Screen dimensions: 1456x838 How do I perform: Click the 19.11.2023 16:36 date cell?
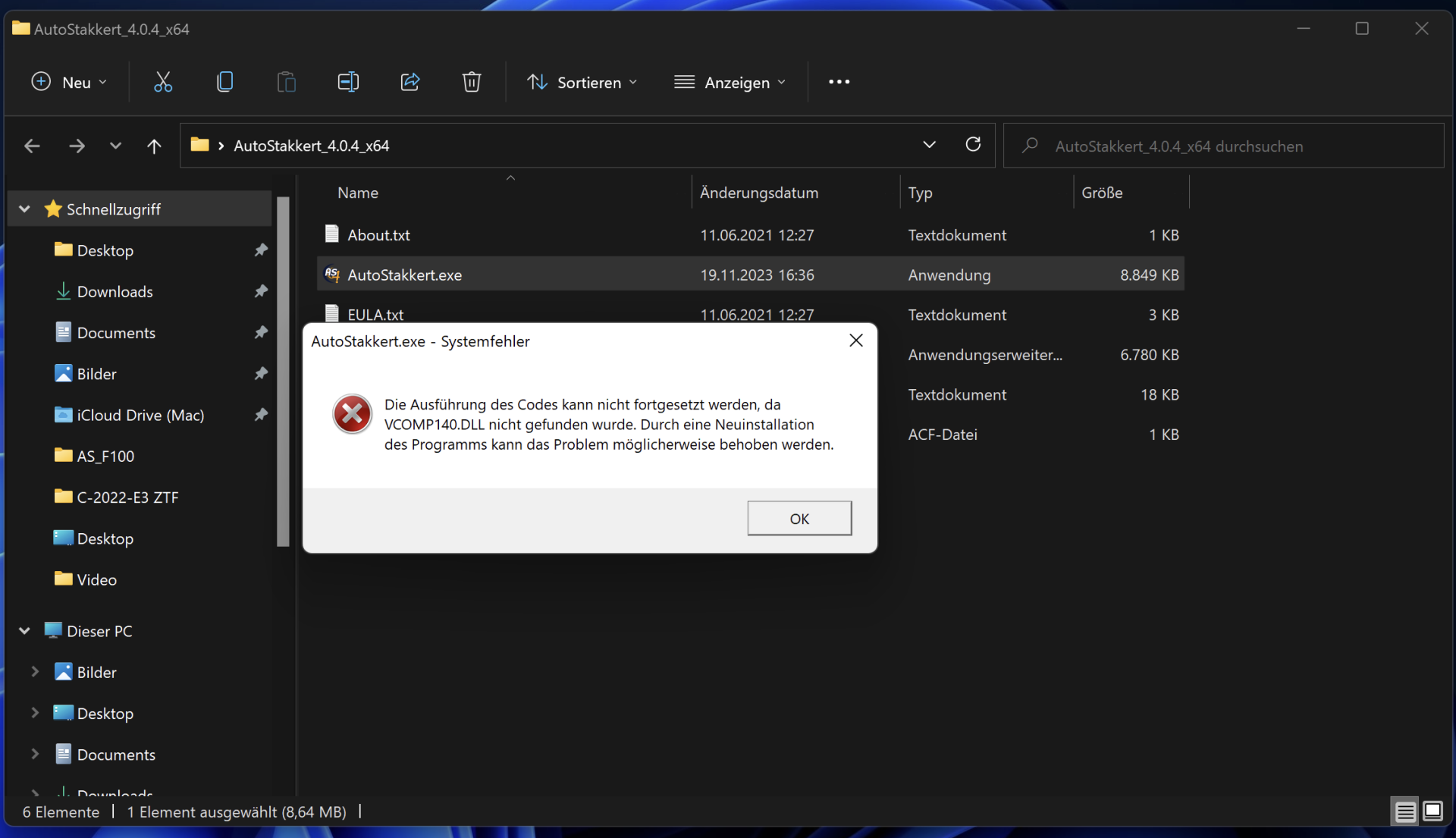point(757,275)
